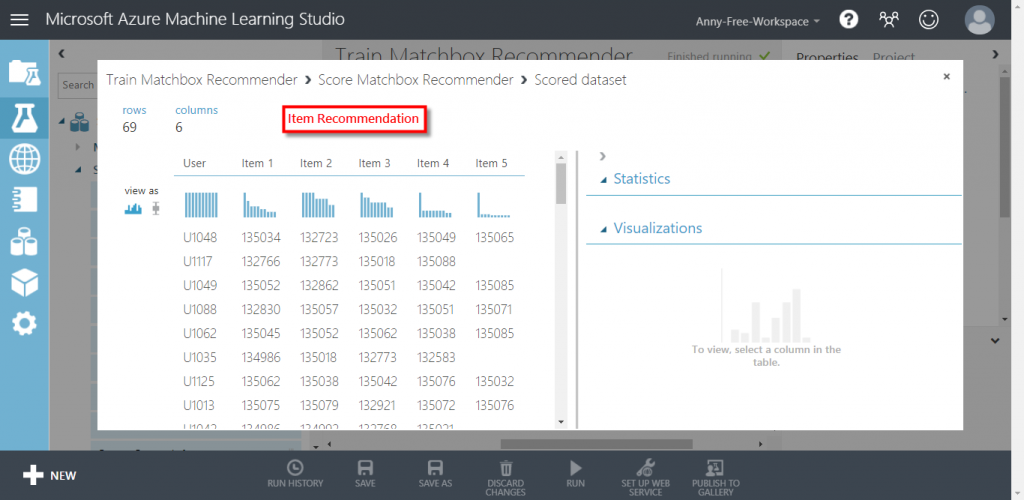
Task: Click the columns count label
Action: [x=197, y=110]
